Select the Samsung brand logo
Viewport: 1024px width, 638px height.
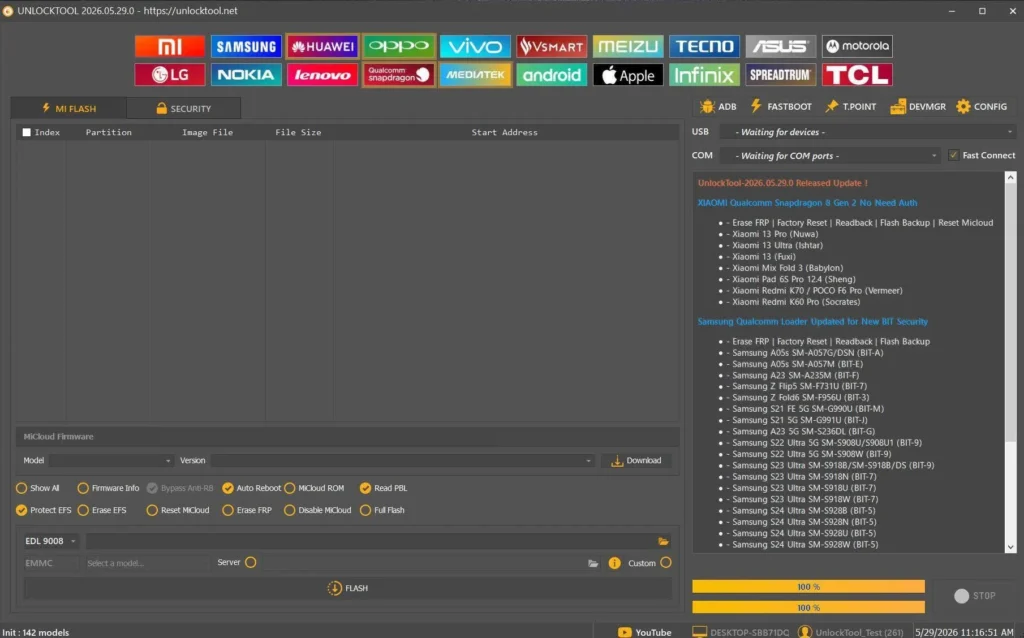point(246,46)
